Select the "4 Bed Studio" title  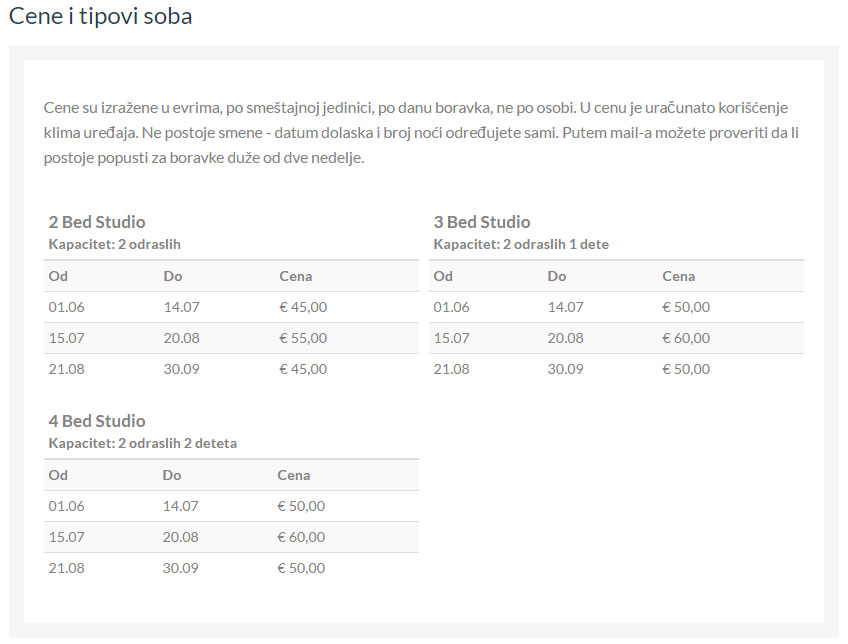point(97,421)
